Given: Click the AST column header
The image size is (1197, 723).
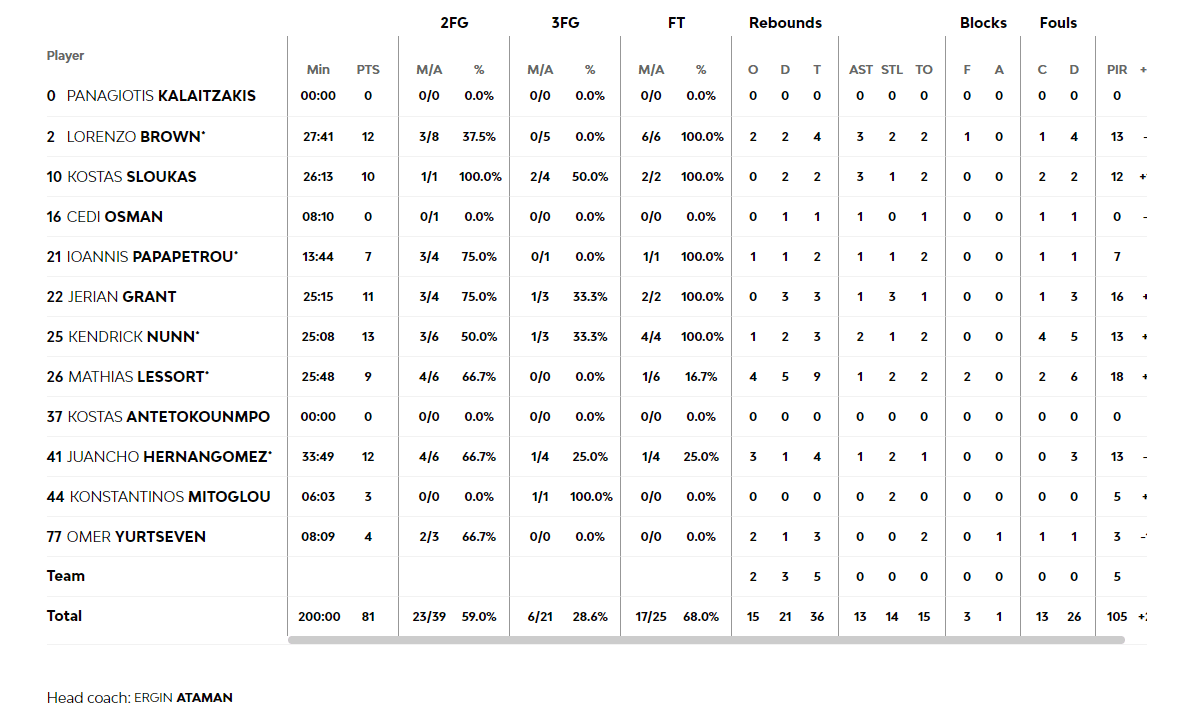Looking at the screenshot, I should click(860, 70).
